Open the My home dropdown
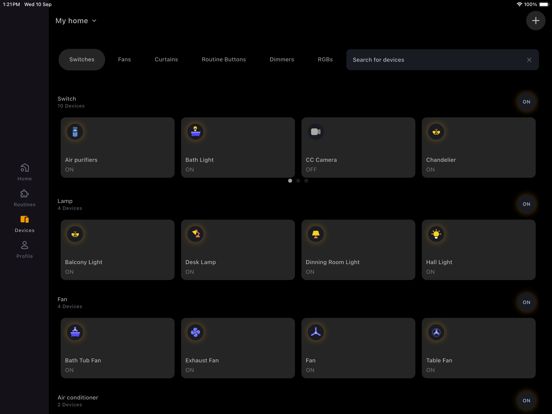 [x=76, y=21]
